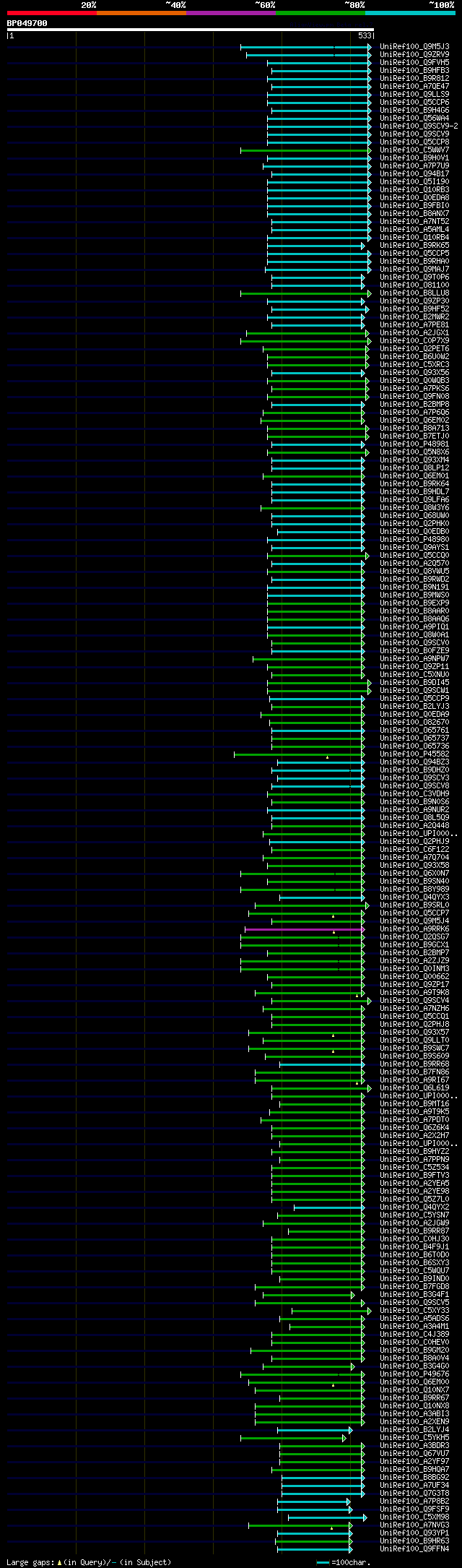
Task: Click label UniRef100_B7FGD8
Action: pos(414,1286)
